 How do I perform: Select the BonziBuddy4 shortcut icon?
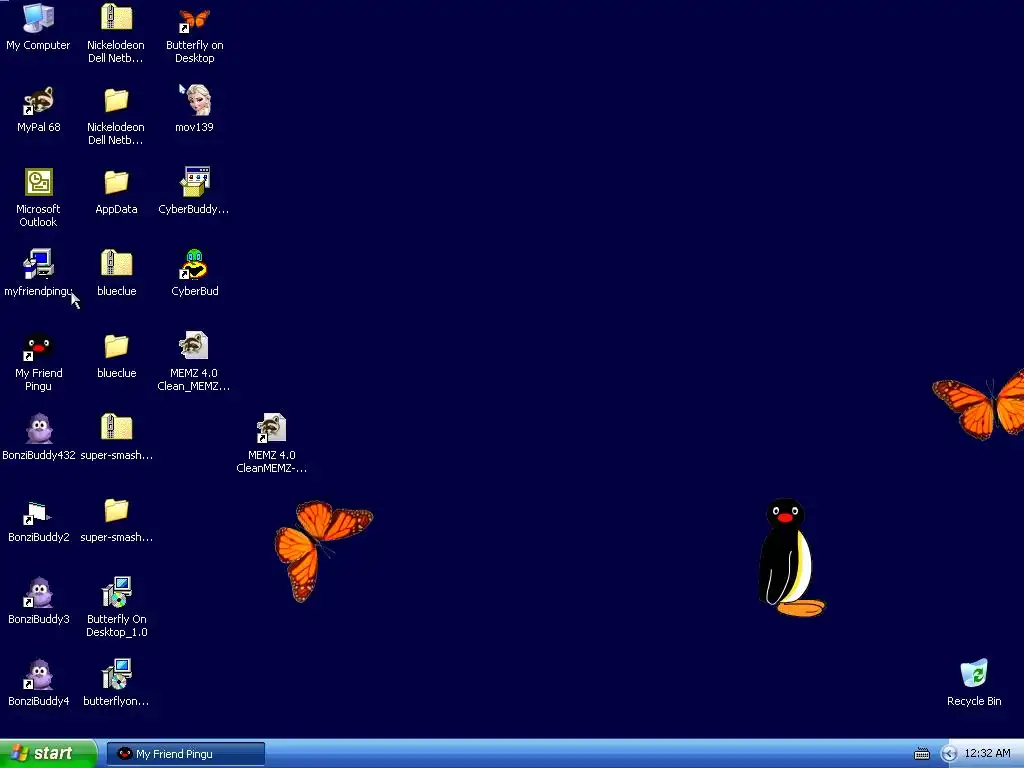38,675
